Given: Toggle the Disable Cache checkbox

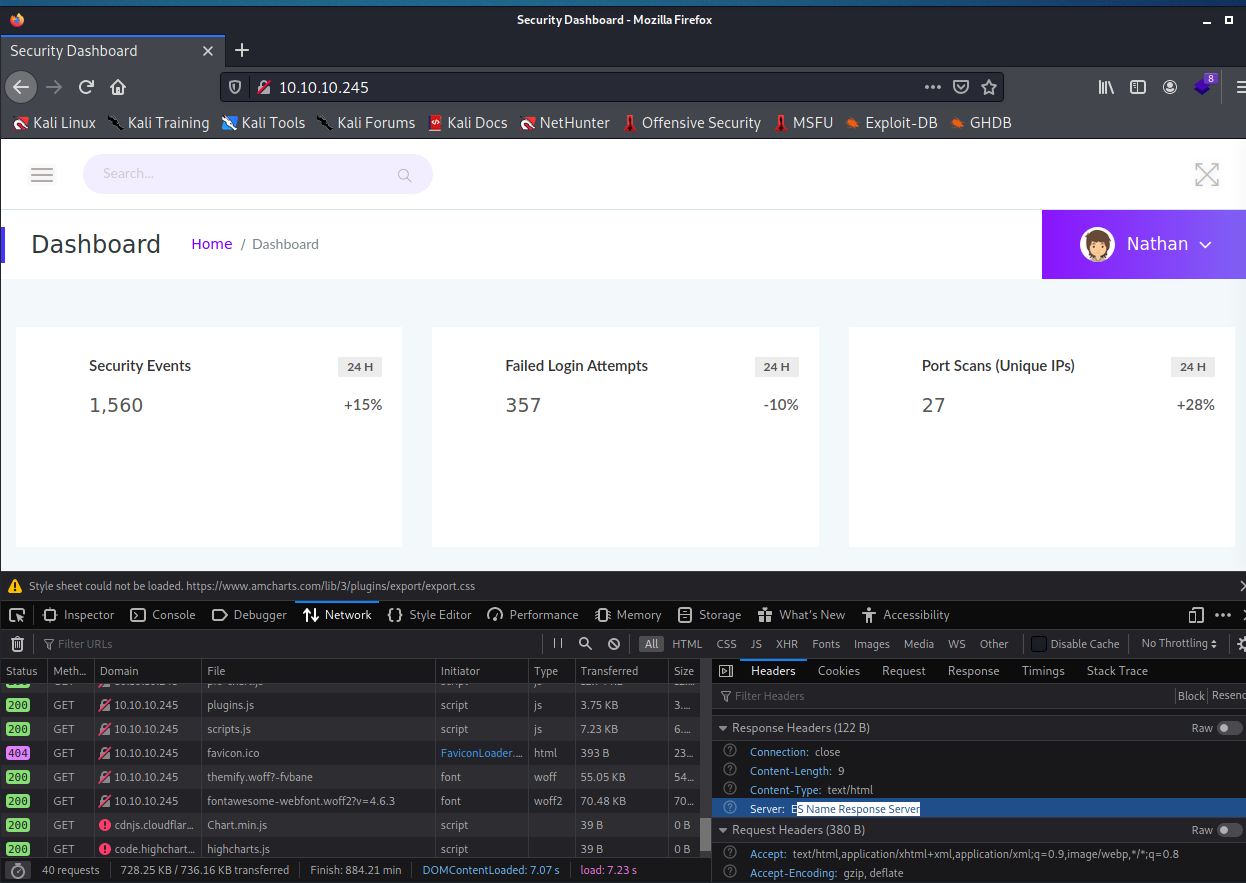Looking at the screenshot, I should [x=1039, y=644].
